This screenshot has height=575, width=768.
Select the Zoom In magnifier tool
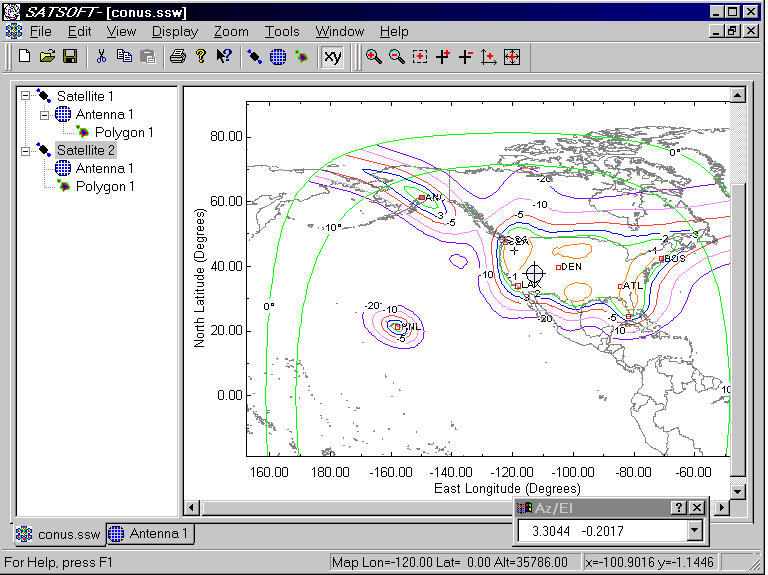click(x=374, y=57)
